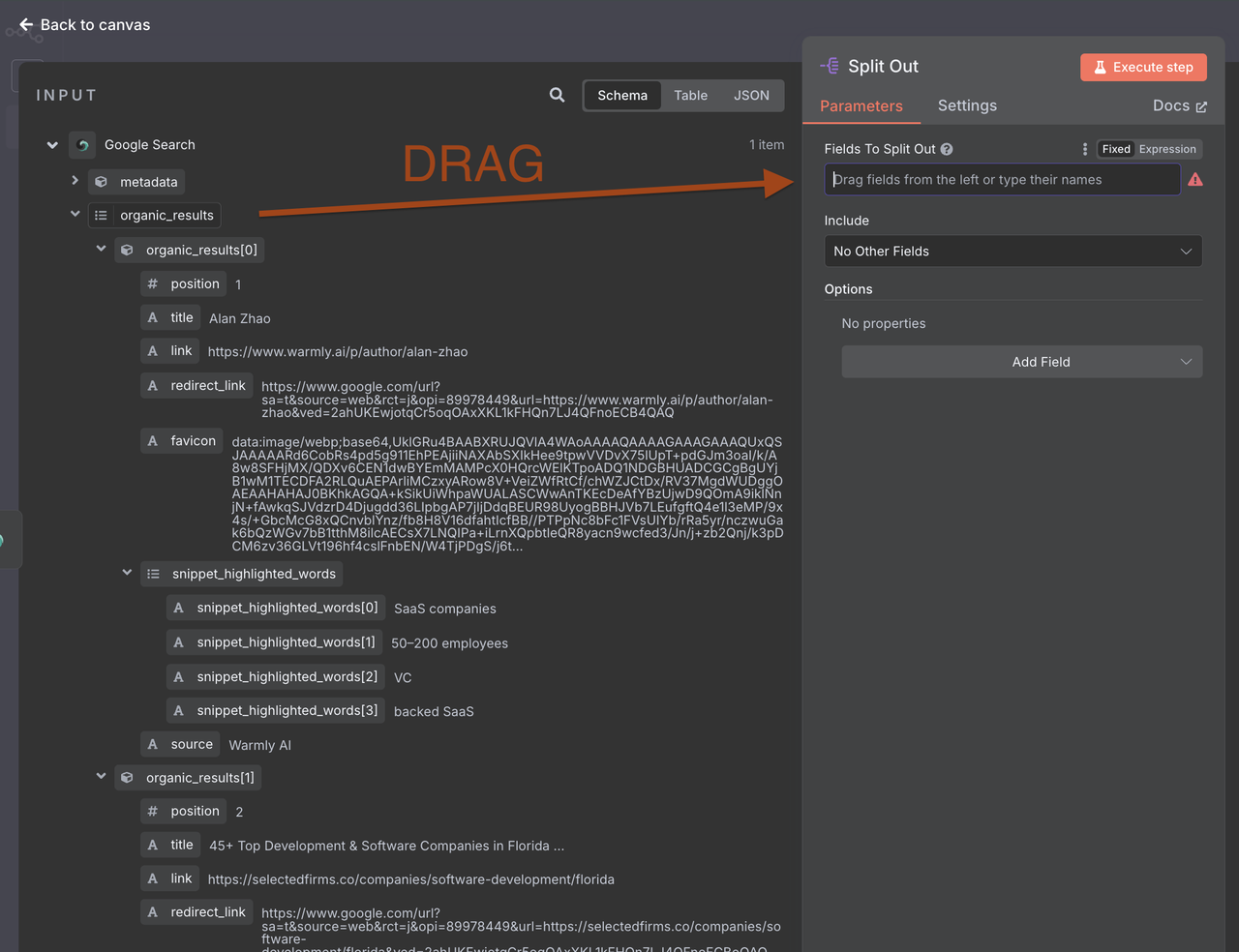Click the Docs external link icon
The width and height of the screenshot is (1239, 952).
1201,106
